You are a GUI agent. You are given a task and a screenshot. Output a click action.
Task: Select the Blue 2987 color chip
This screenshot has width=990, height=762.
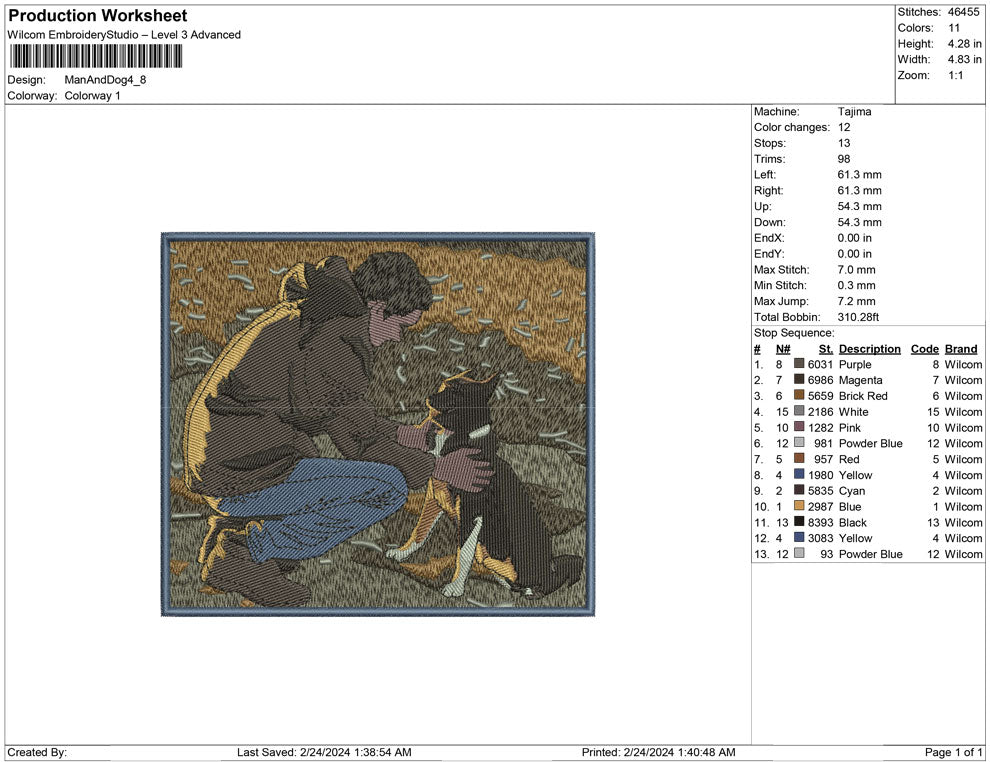tap(796, 506)
